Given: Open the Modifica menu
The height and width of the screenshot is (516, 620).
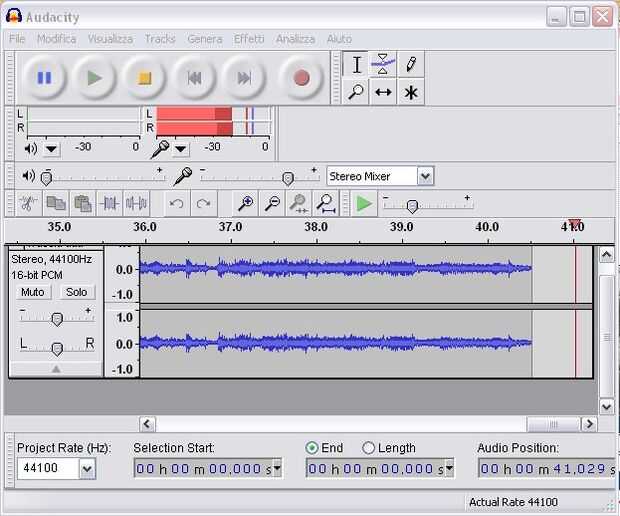Looking at the screenshot, I should click(57, 39).
